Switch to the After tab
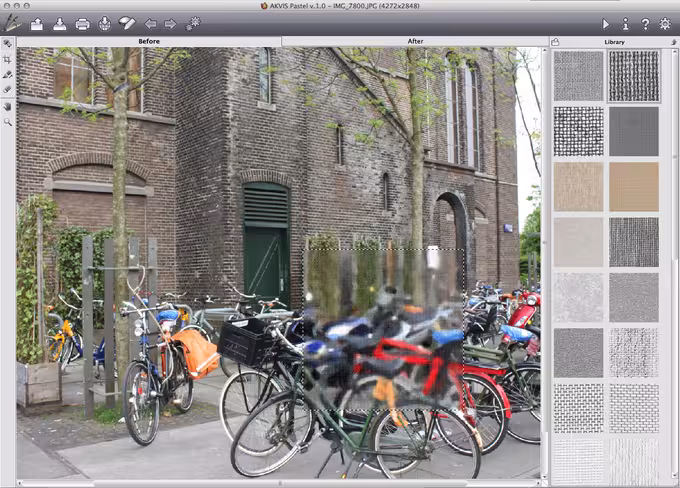The image size is (680, 488). coord(415,41)
